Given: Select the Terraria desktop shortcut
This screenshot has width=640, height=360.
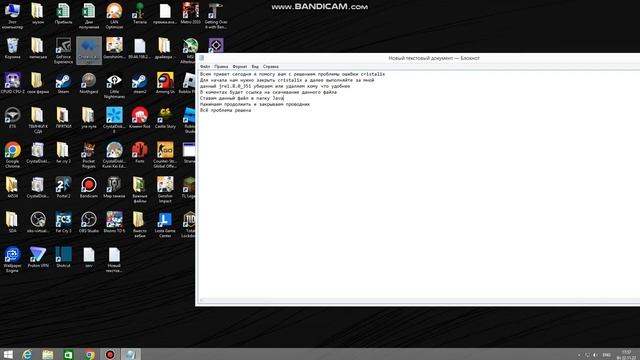Looking at the screenshot, I should [x=140, y=13].
